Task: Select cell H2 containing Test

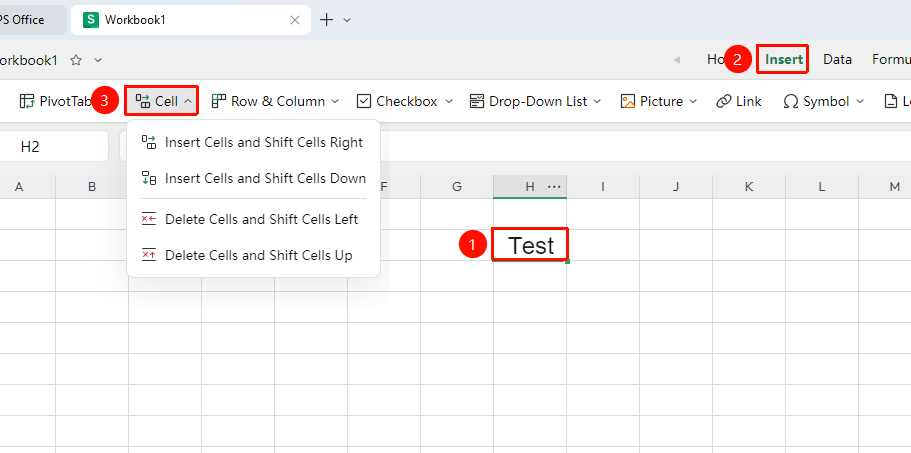Action: click(530, 245)
